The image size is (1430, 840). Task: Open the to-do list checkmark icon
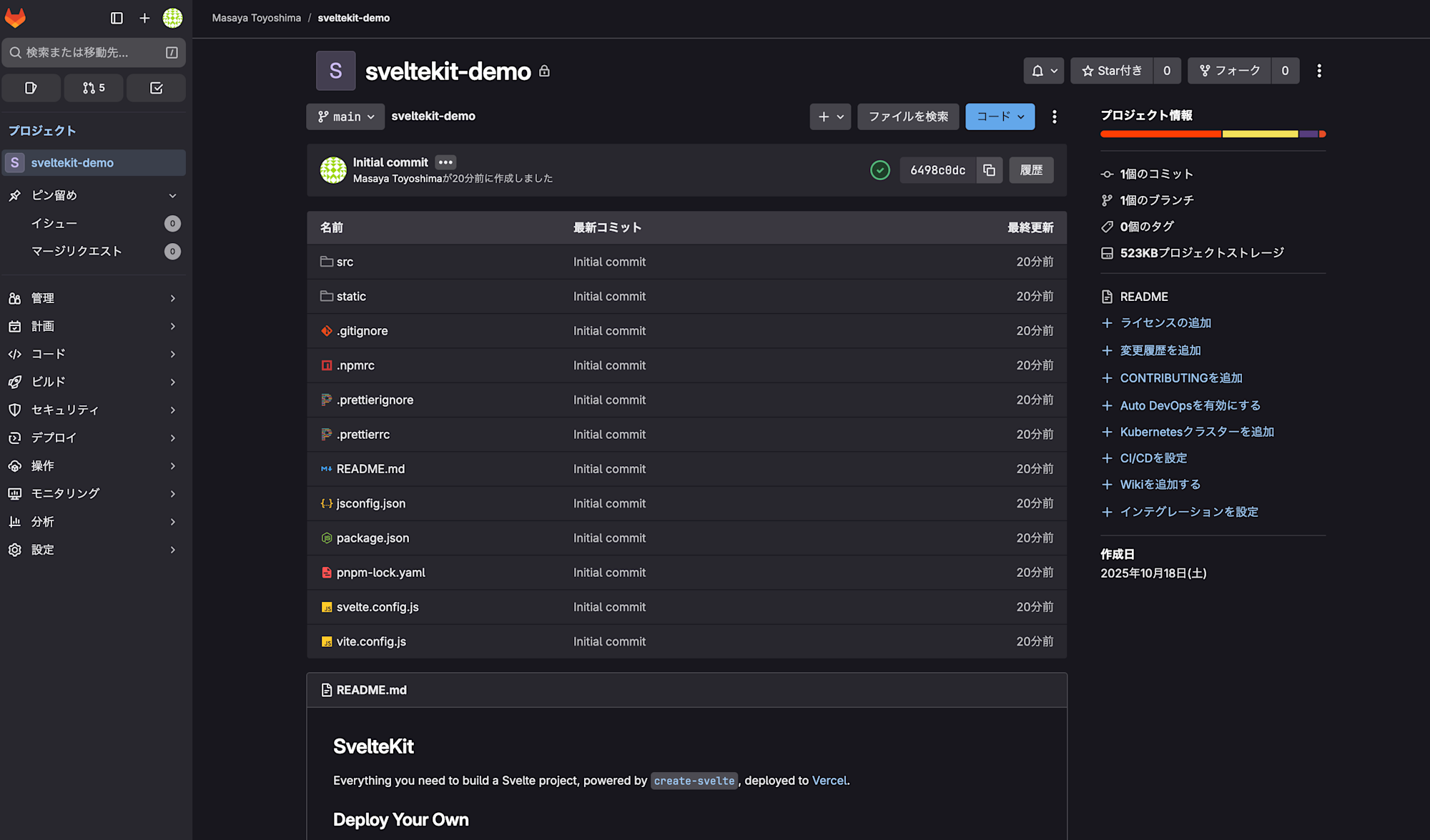point(156,88)
